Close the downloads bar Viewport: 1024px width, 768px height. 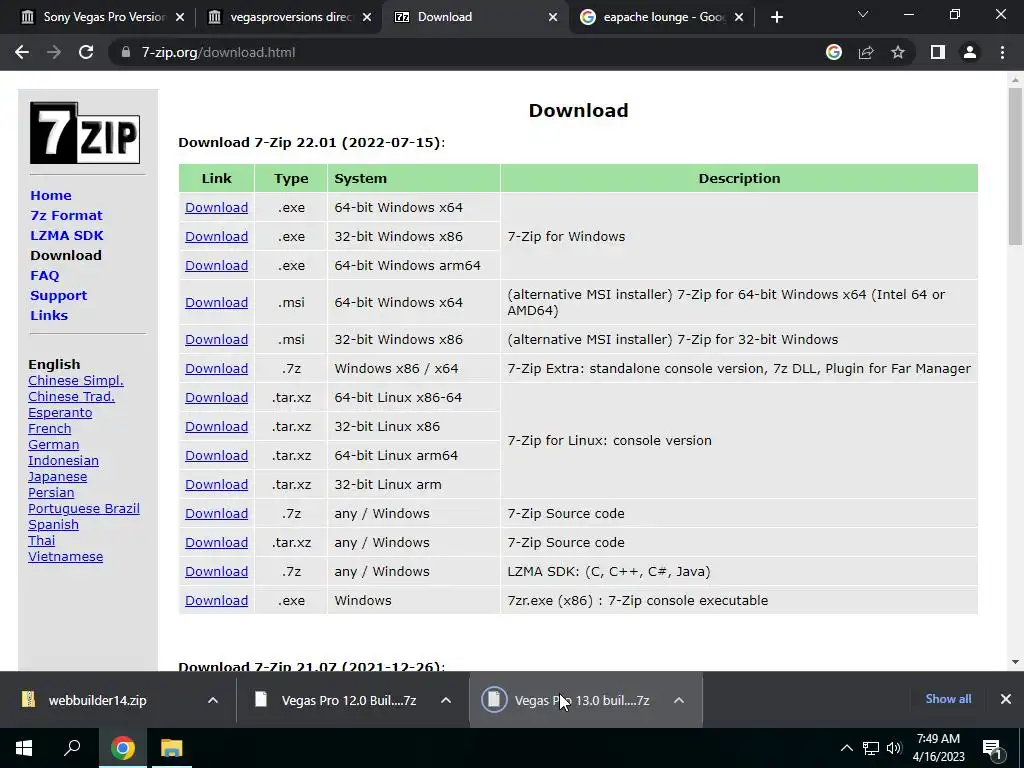[x=1006, y=699]
